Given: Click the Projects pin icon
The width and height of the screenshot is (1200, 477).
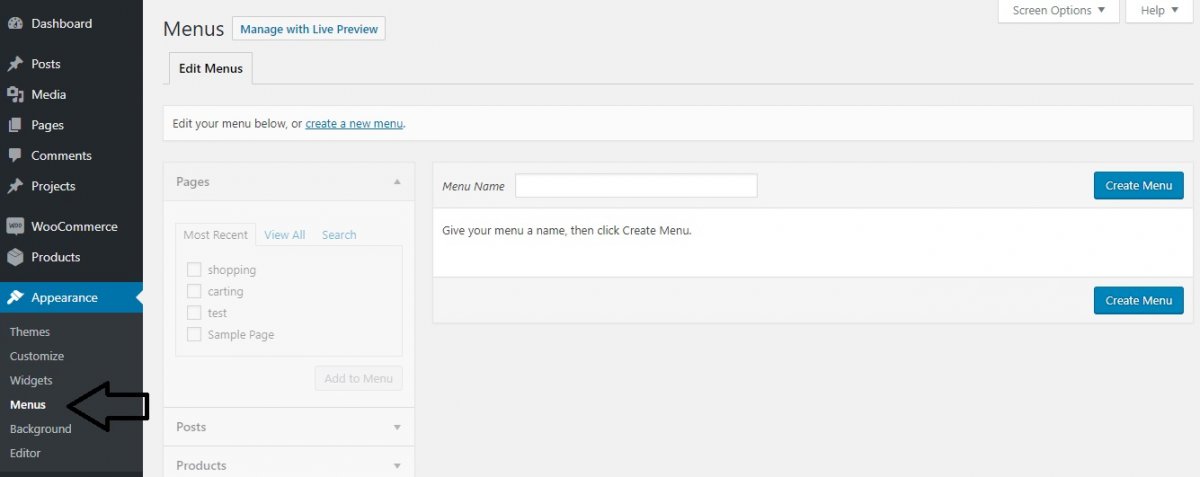Looking at the screenshot, I should 15,186.
